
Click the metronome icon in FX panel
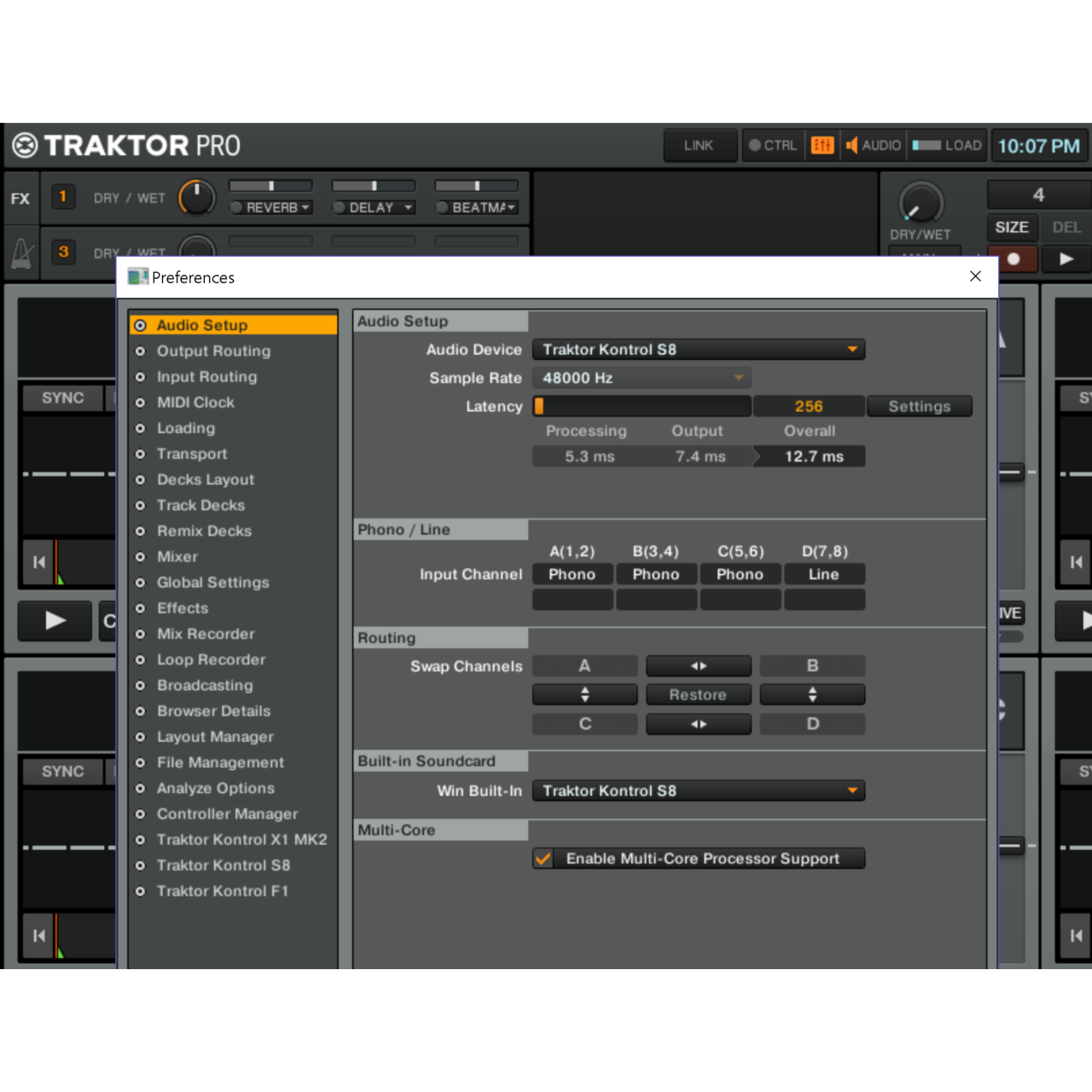tap(22, 253)
